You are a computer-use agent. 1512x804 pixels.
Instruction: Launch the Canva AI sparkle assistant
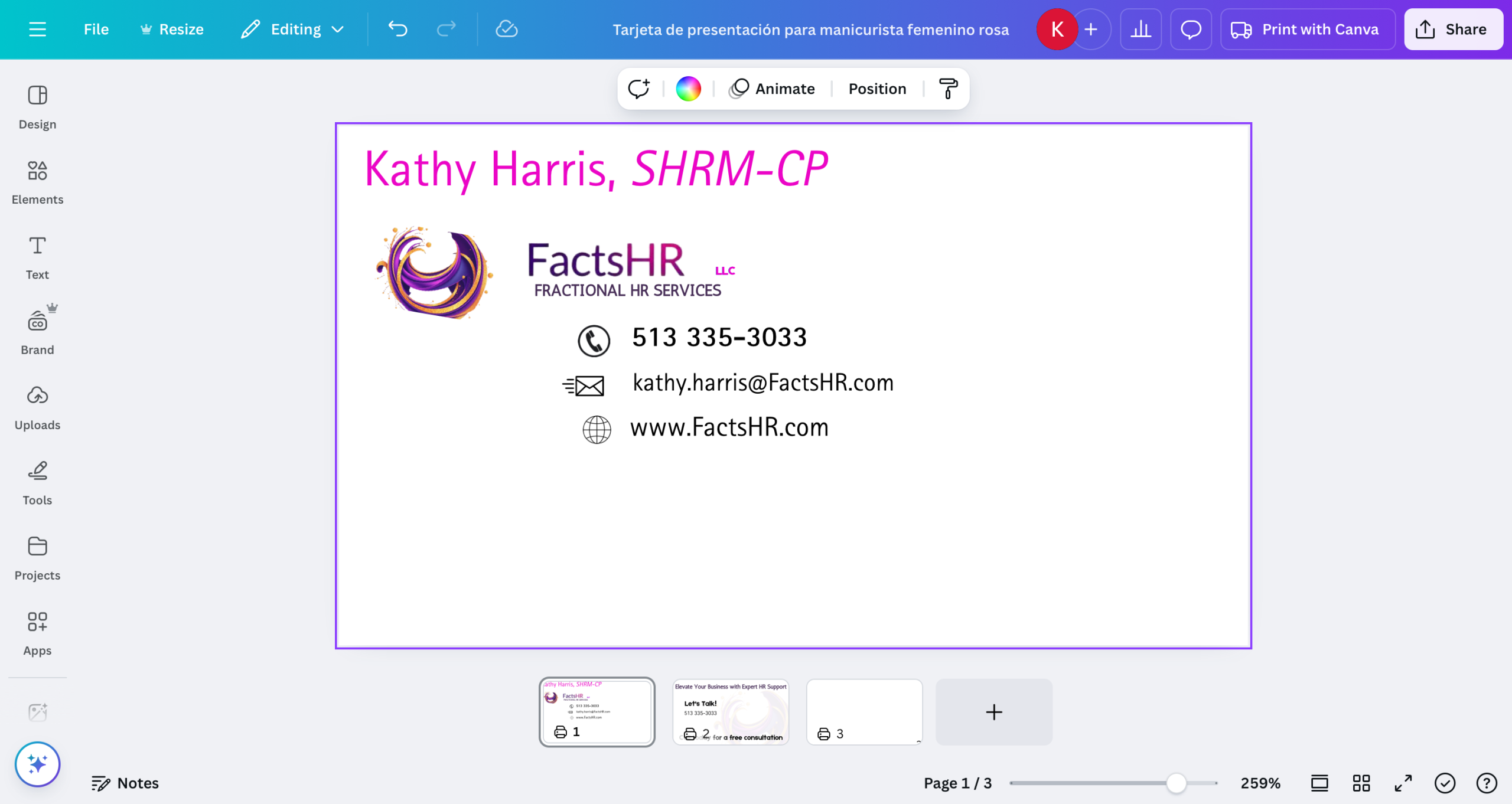pyautogui.click(x=37, y=764)
